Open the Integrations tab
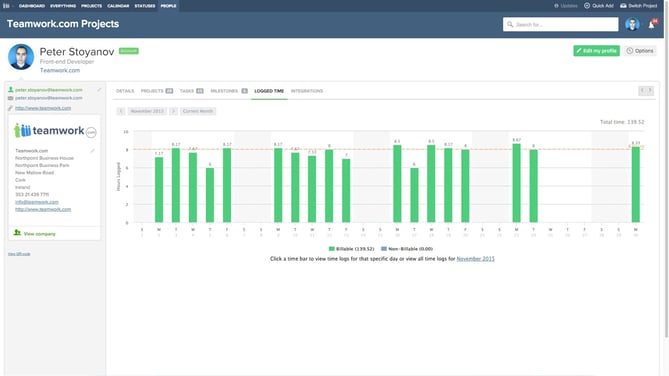Screen dimensions: 669x376 click(x=307, y=91)
